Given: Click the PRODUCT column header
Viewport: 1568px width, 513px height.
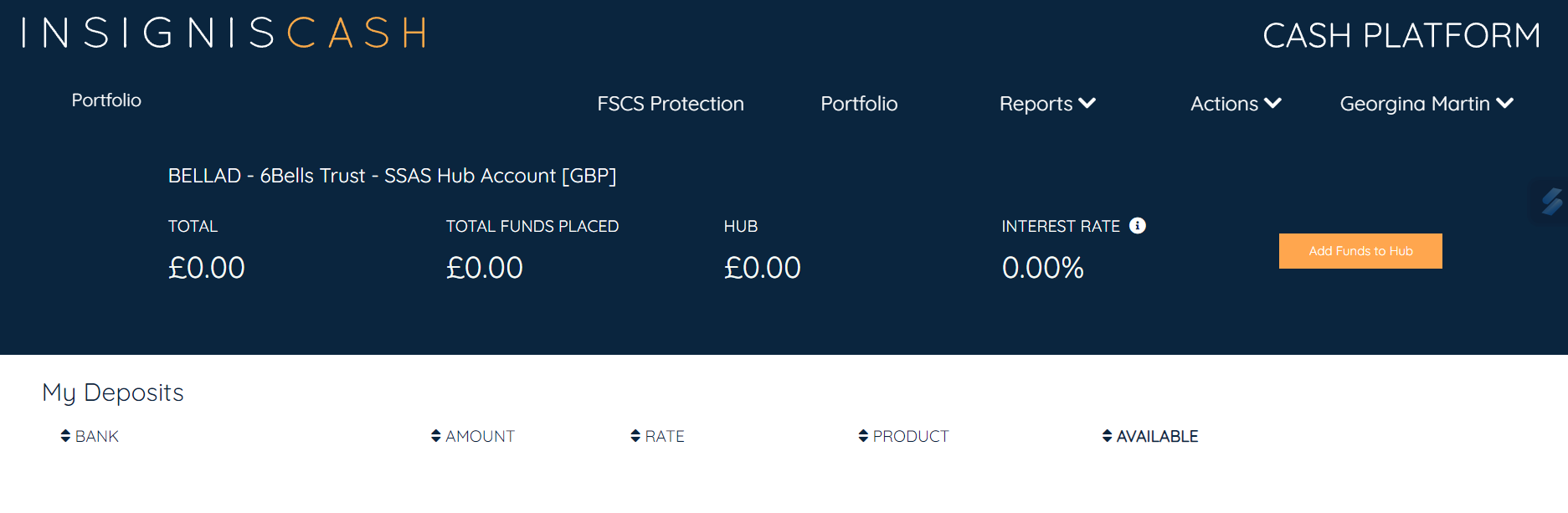Looking at the screenshot, I should click(x=911, y=436).
